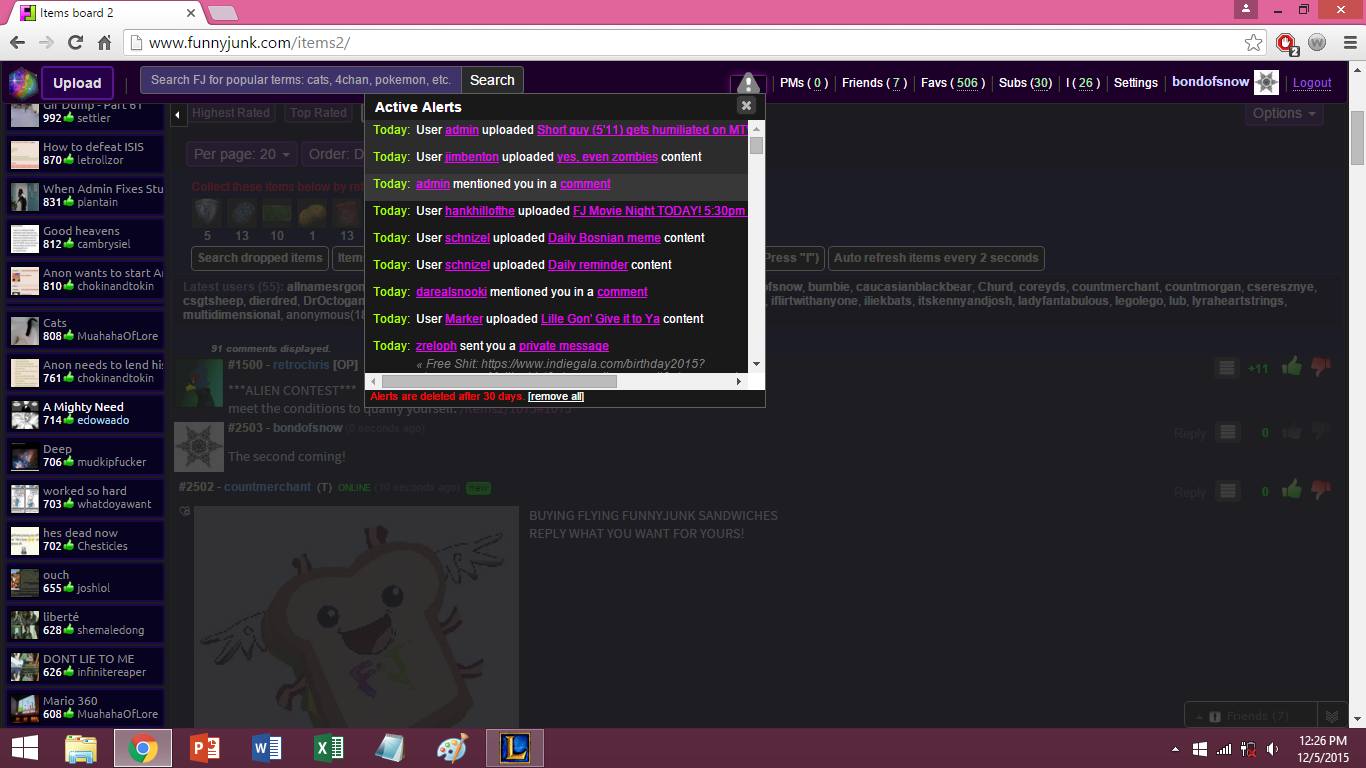
Task: Click the 'remove all' alerts link
Action: click(x=556, y=397)
